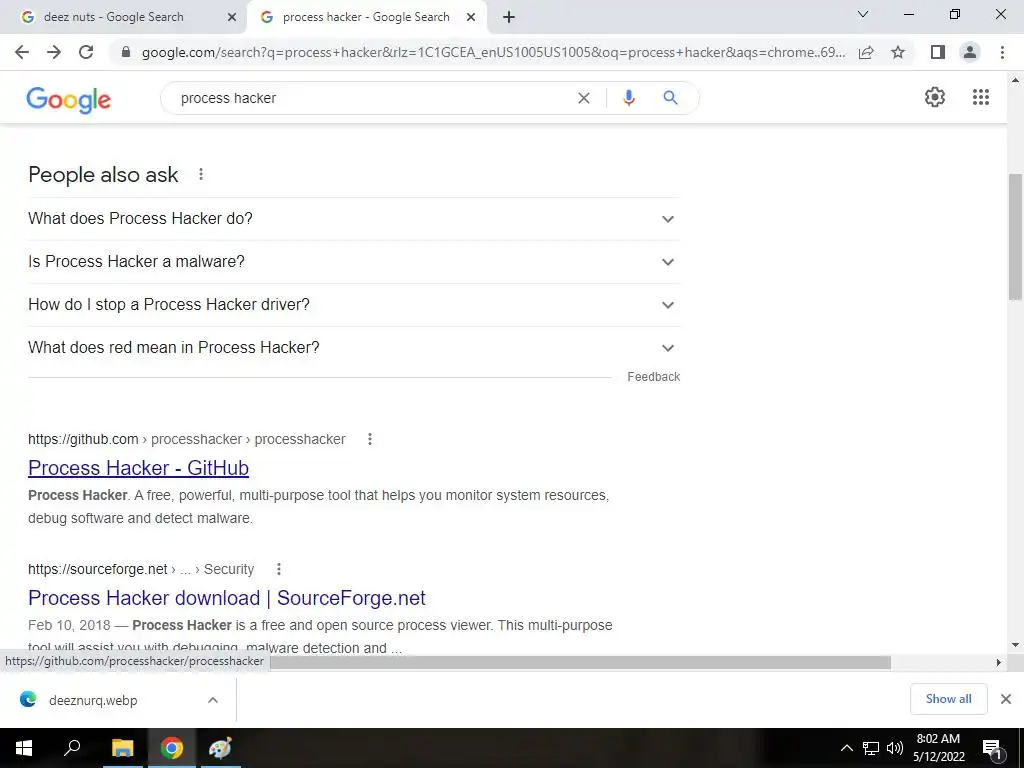The width and height of the screenshot is (1024, 768).
Task: Open the GitHub result's three-dot menu
Action: 370,439
